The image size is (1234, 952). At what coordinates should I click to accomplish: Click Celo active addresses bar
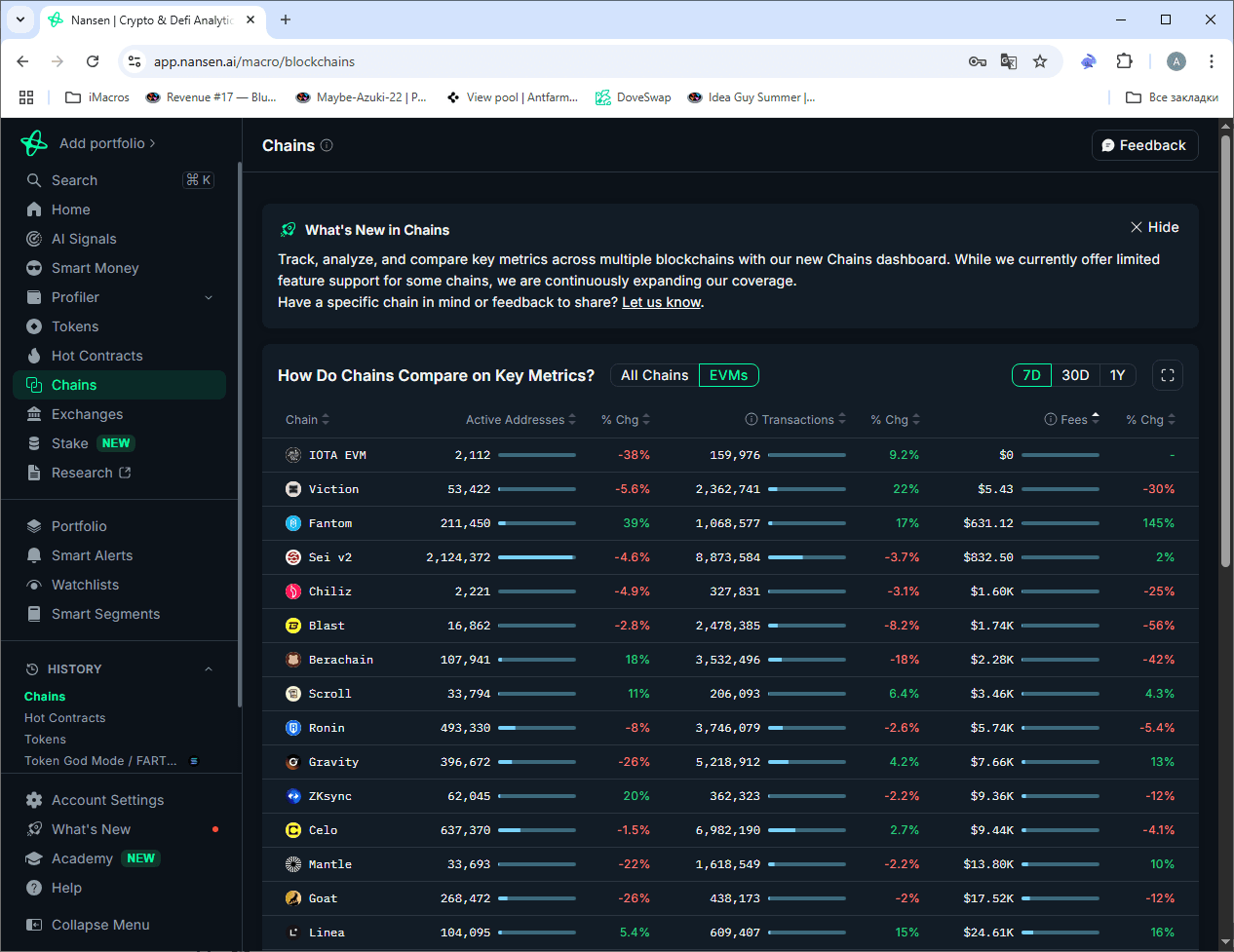tap(537, 830)
